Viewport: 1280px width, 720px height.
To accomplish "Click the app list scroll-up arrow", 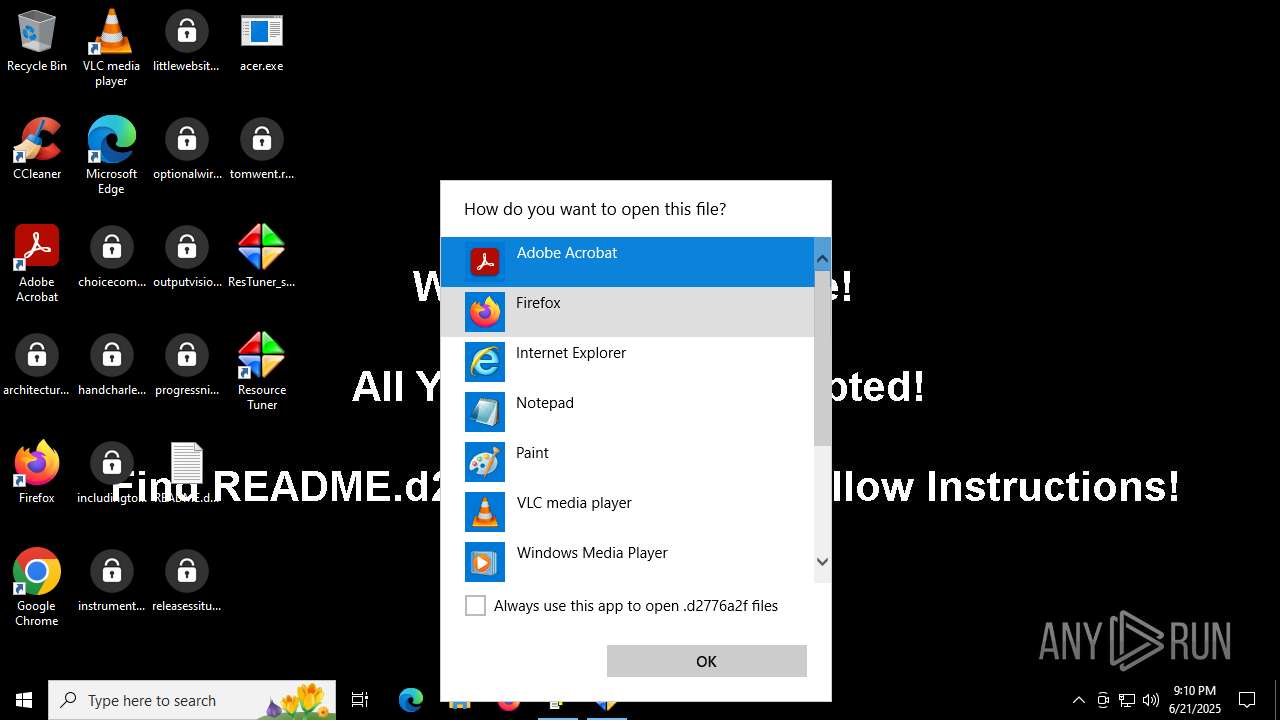I will (x=822, y=259).
